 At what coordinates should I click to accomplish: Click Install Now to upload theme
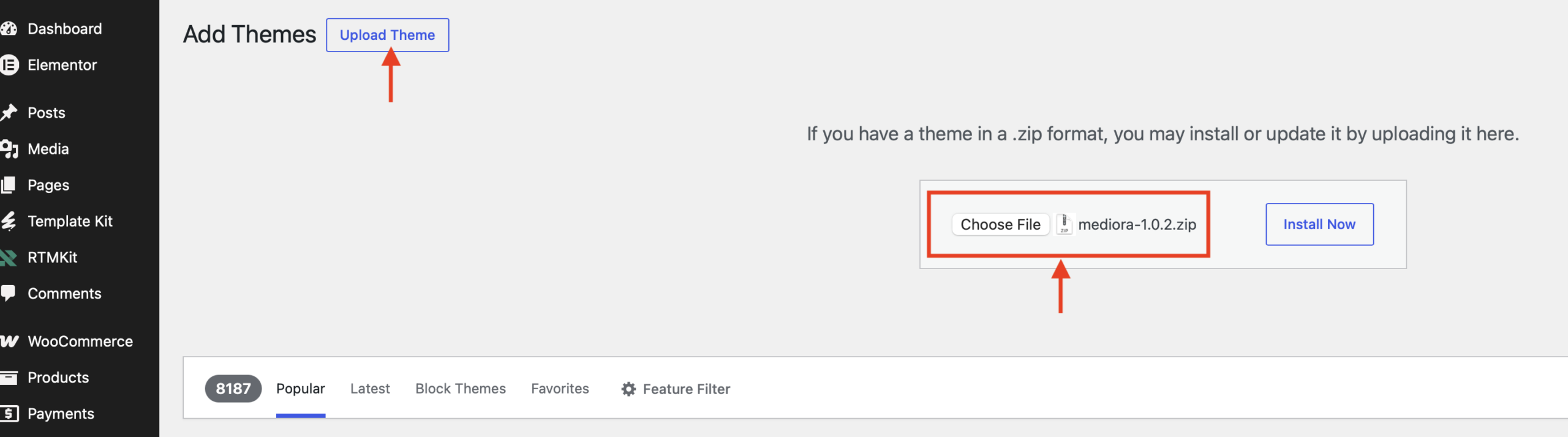click(1319, 224)
